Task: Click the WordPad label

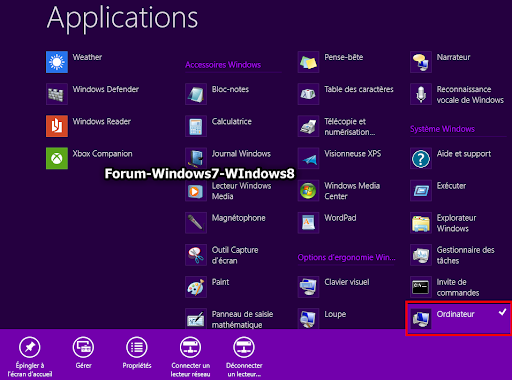Action: click(340, 218)
